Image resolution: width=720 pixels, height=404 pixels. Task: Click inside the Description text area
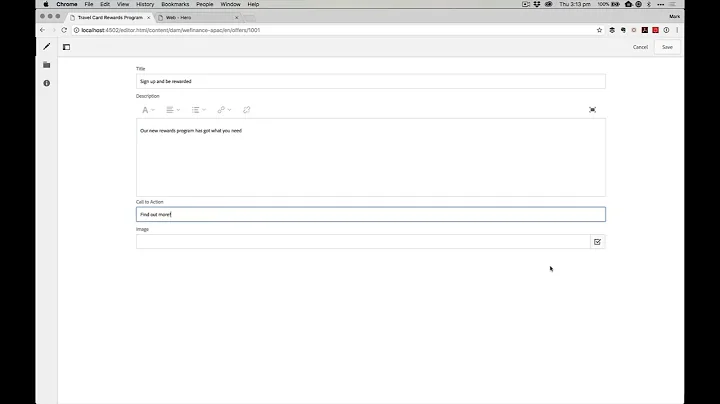(x=371, y=157)
